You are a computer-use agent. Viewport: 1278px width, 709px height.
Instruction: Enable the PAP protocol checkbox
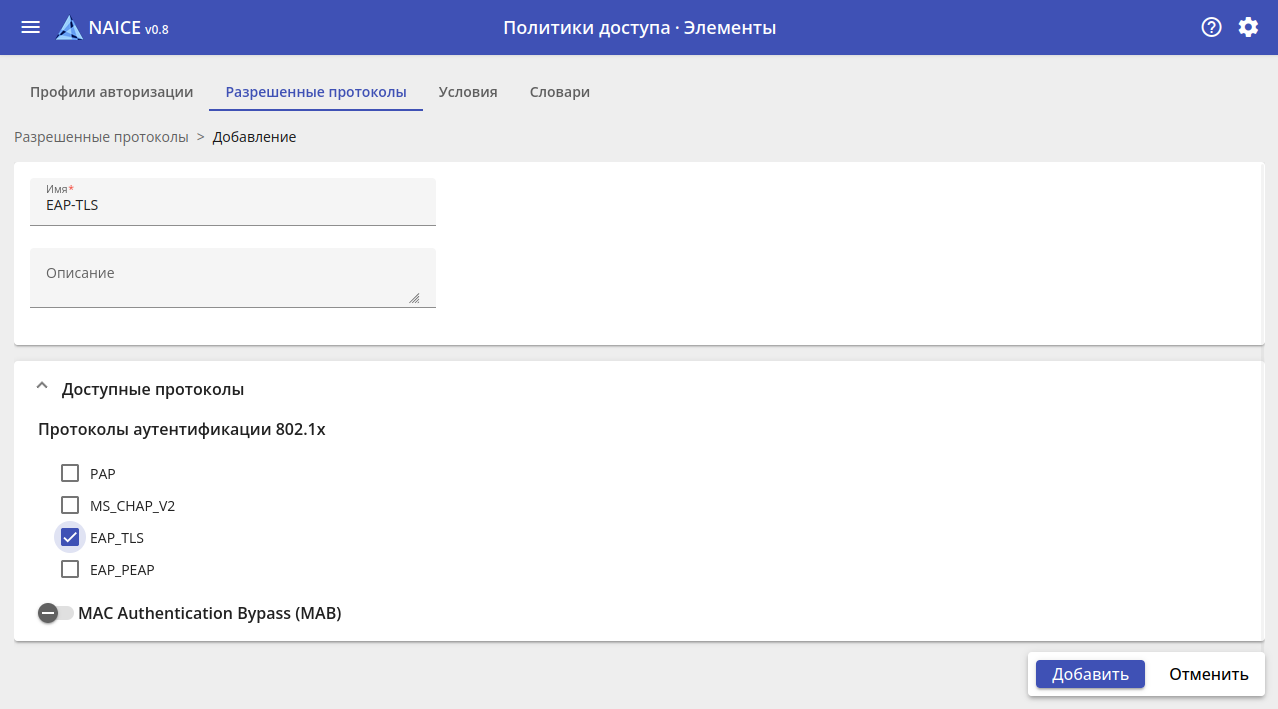point(70,473)
